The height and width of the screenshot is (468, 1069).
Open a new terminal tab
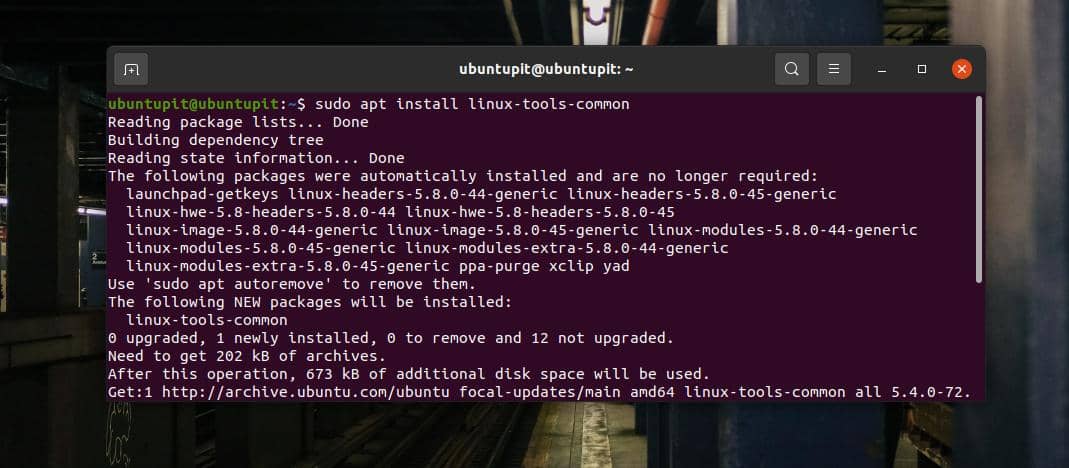[x=131, y=69]
